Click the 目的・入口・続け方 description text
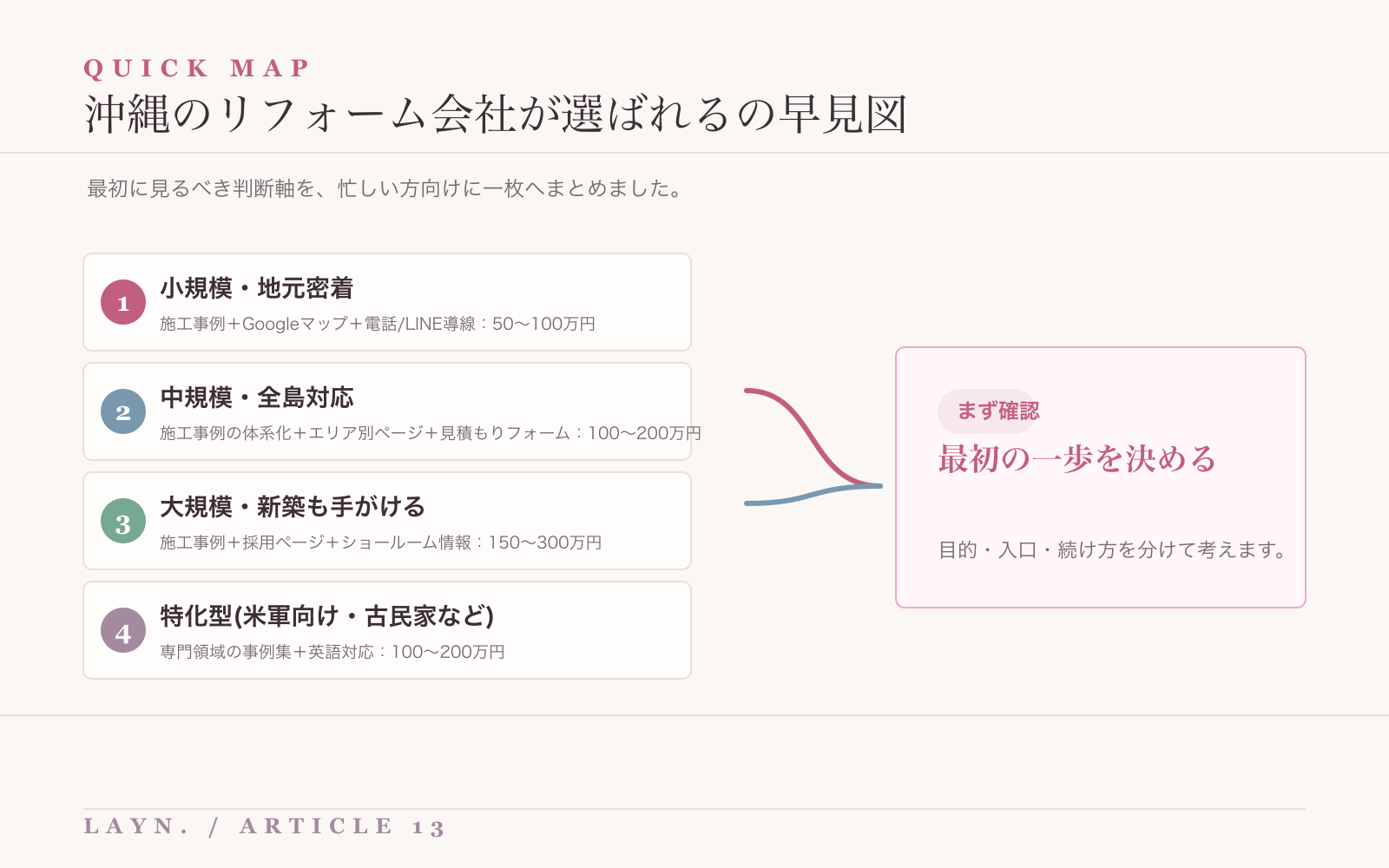Image resolution: width=1389 pixels, height=868 pixels. (1113, 549)
